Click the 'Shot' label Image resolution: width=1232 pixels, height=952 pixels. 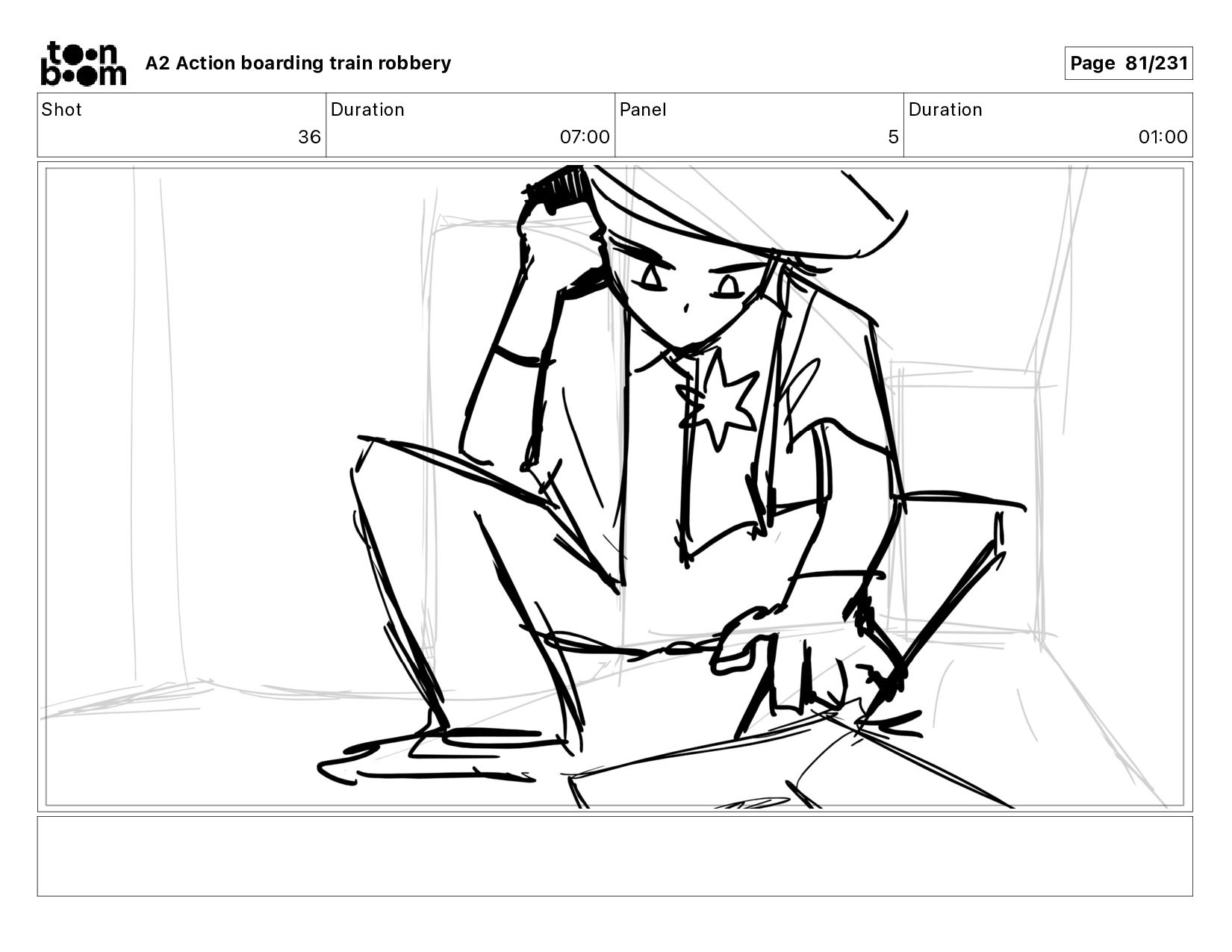click(61, 110)
